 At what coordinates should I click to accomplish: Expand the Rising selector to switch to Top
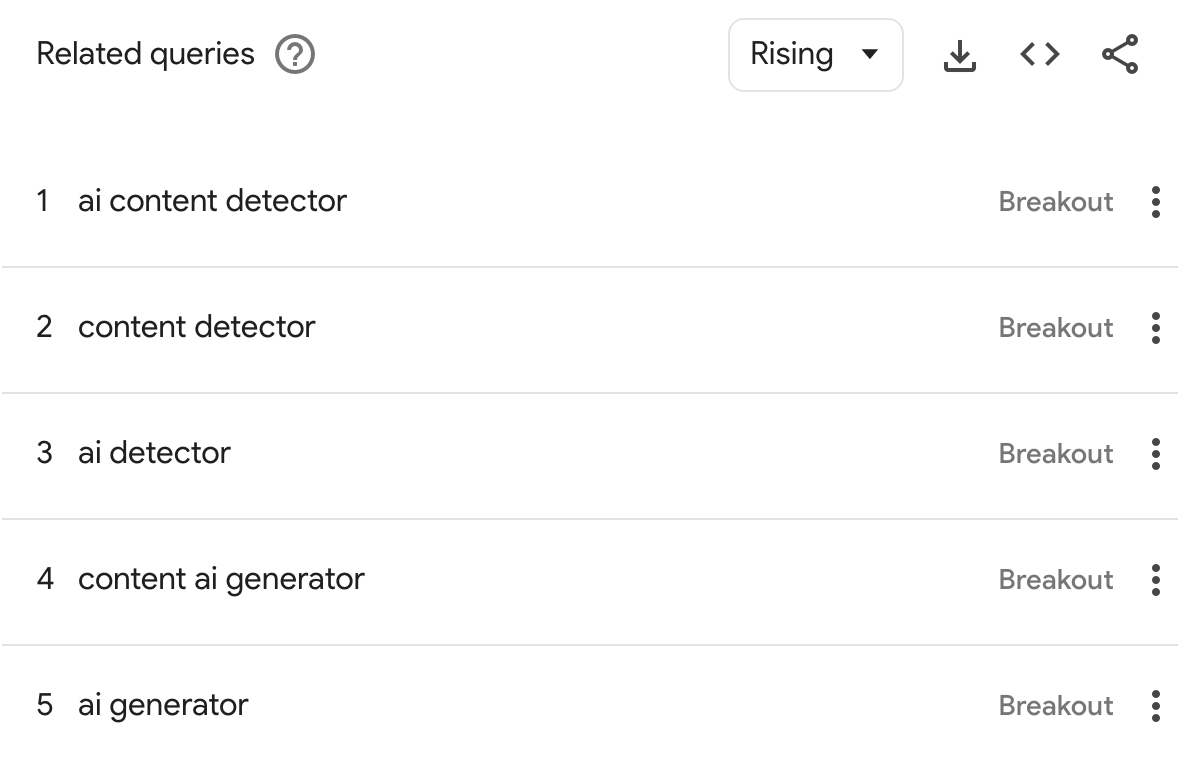[x=815, y=55]
